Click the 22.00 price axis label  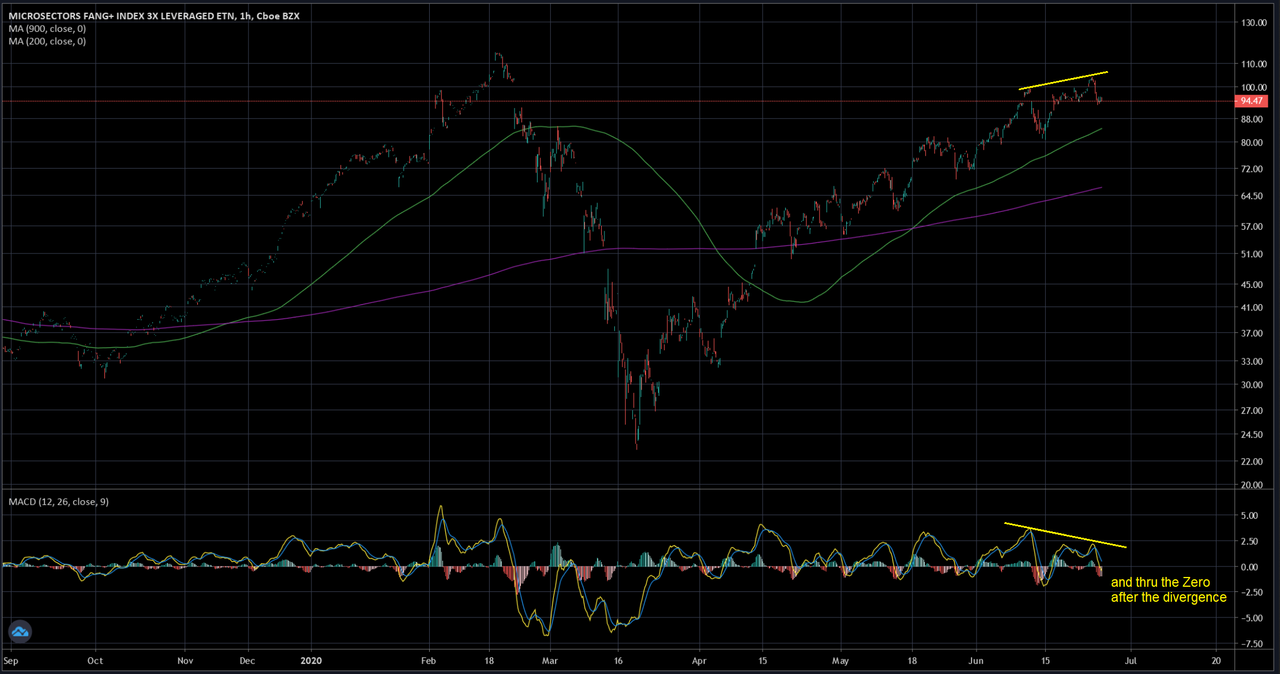[x=1251, y=461]
